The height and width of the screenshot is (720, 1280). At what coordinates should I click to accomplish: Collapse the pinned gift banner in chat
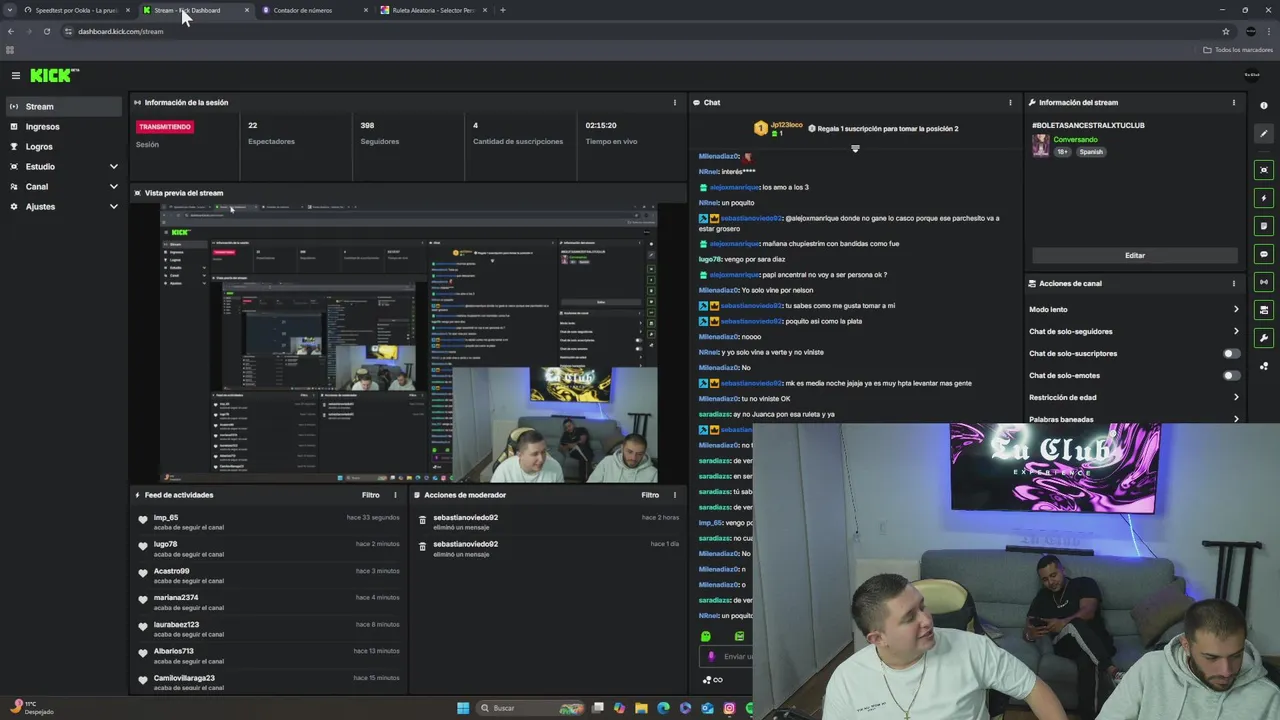[x=855, y=148]
